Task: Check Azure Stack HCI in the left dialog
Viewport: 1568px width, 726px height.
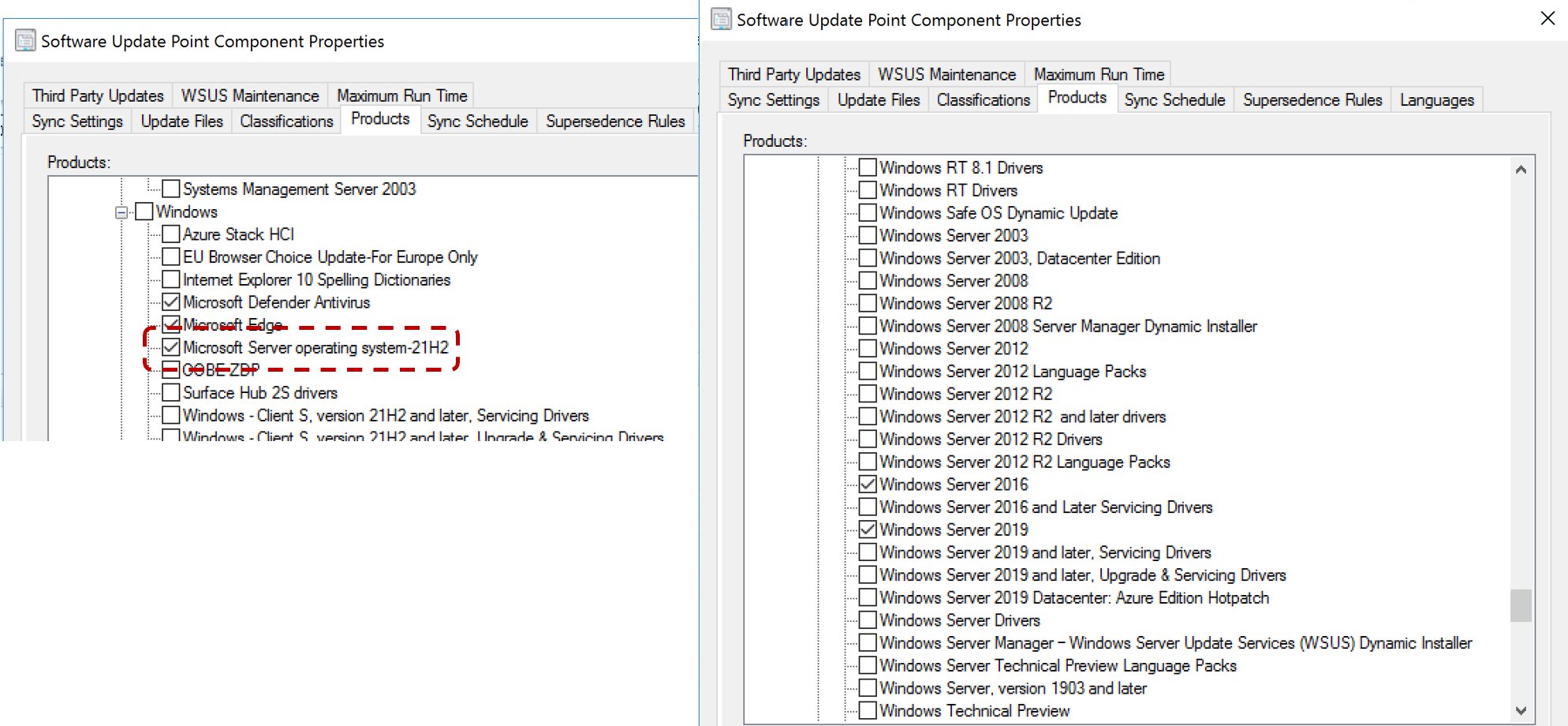Action: click(170, 234)
